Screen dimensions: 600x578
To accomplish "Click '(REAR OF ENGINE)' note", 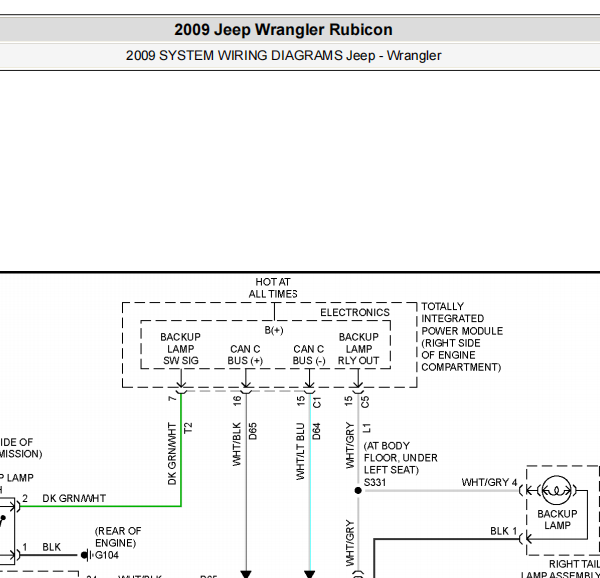I will point(118,537).
